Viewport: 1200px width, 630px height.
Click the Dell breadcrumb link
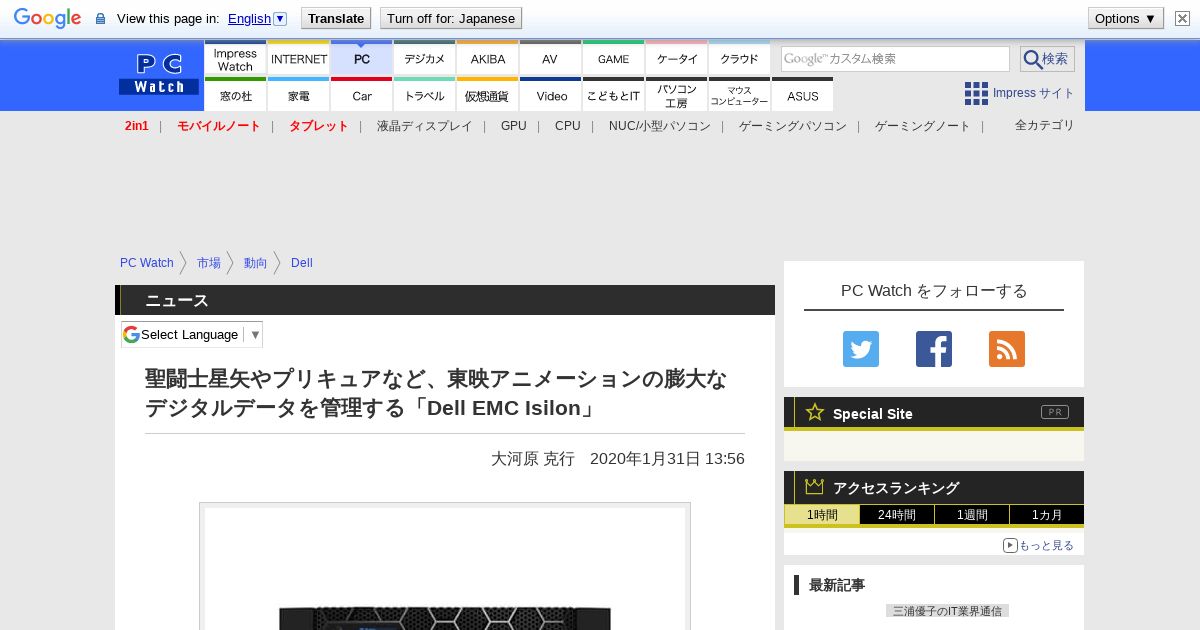tap(302, 263)
